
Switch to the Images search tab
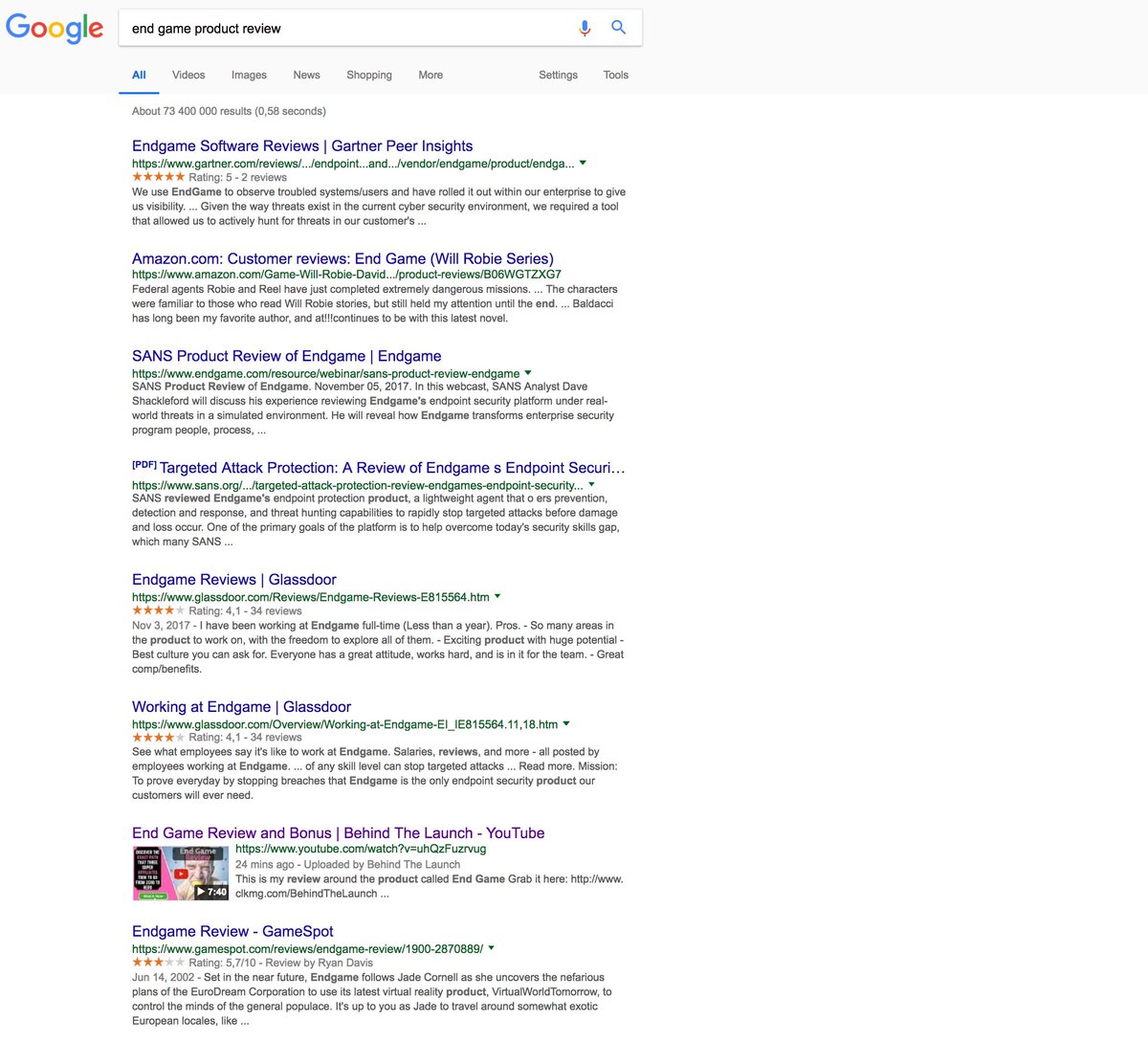coord(248,75)
